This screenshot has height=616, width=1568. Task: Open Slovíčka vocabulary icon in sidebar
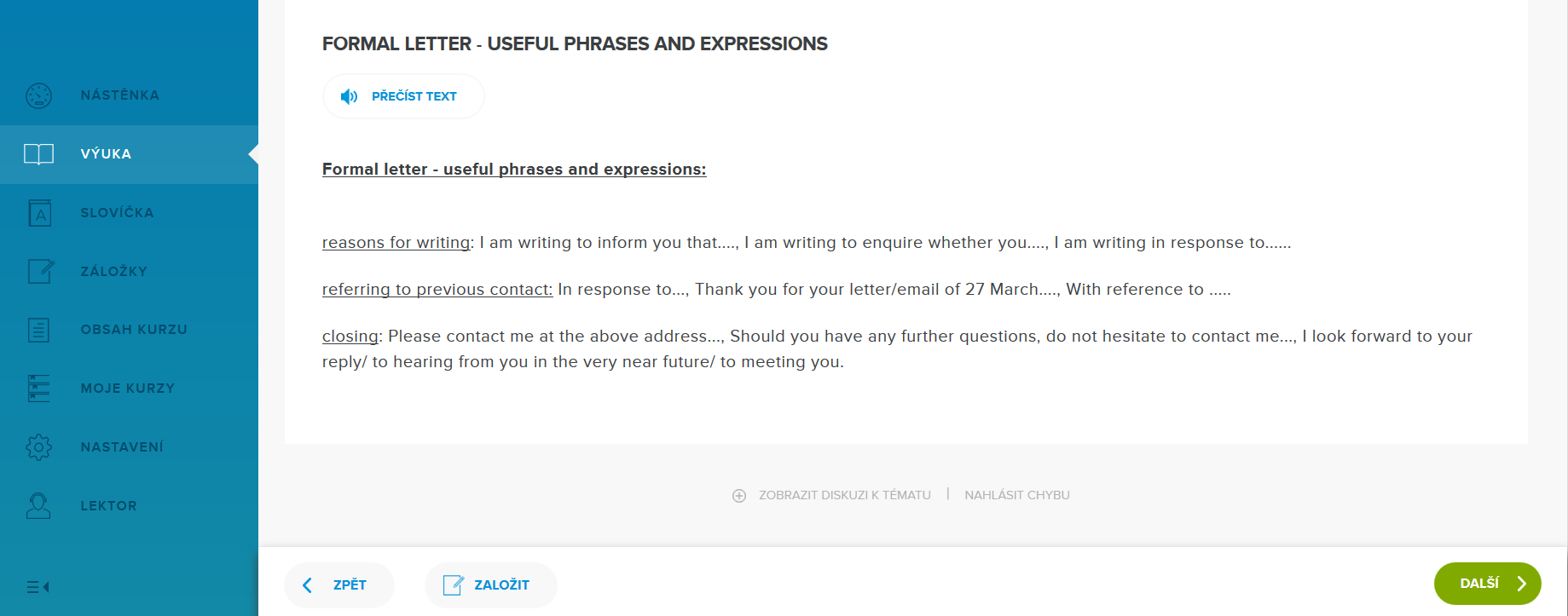click(39, 213)
